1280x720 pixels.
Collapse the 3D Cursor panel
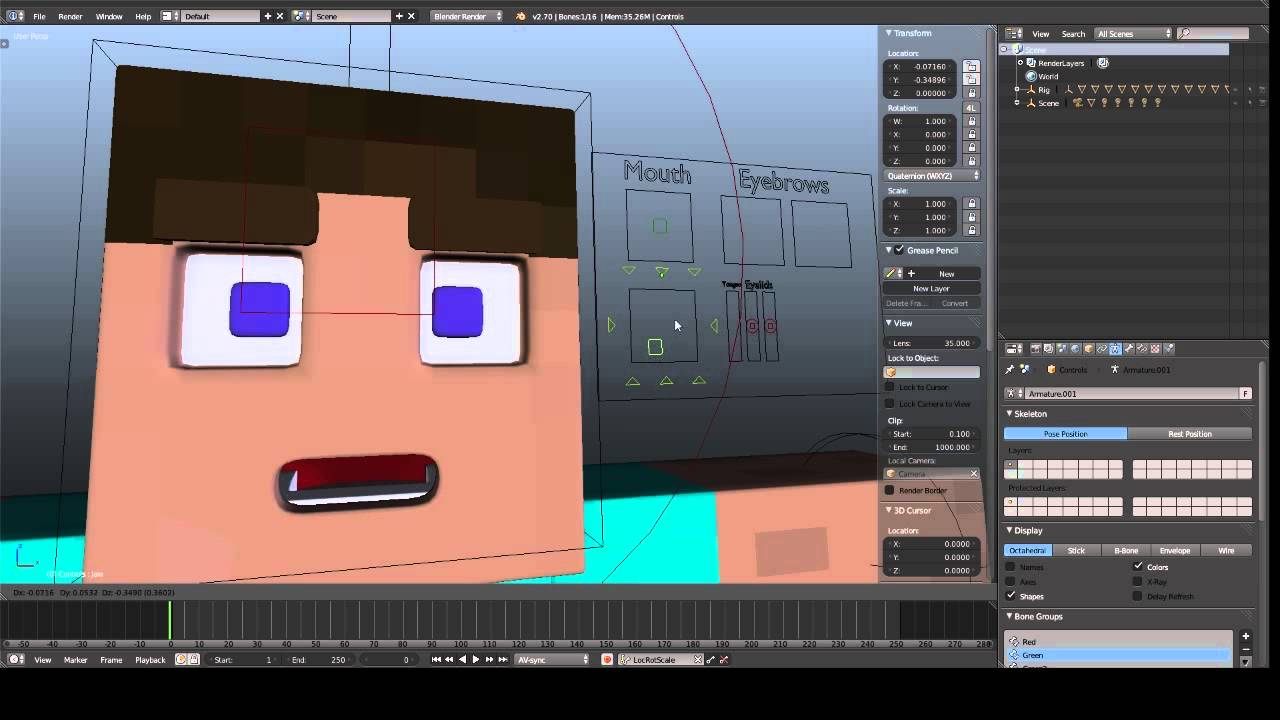coord(889,510)
